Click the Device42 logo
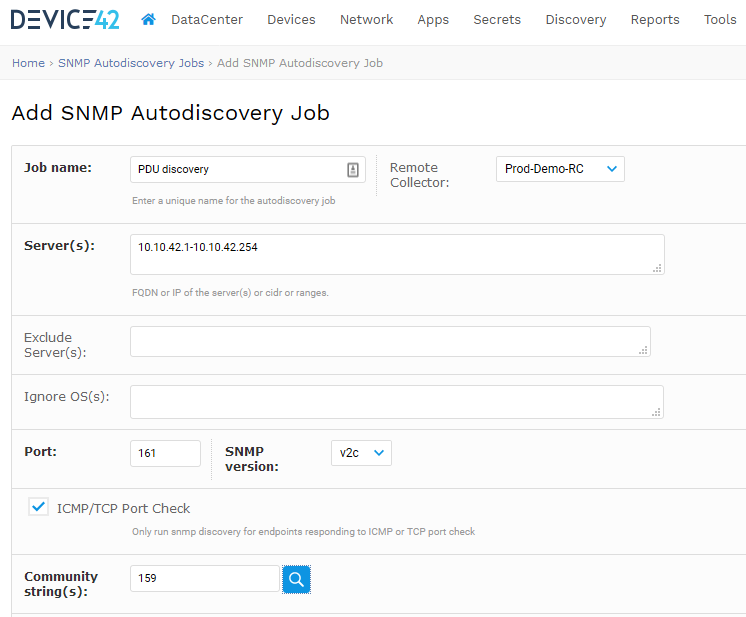 pos(65,20)
